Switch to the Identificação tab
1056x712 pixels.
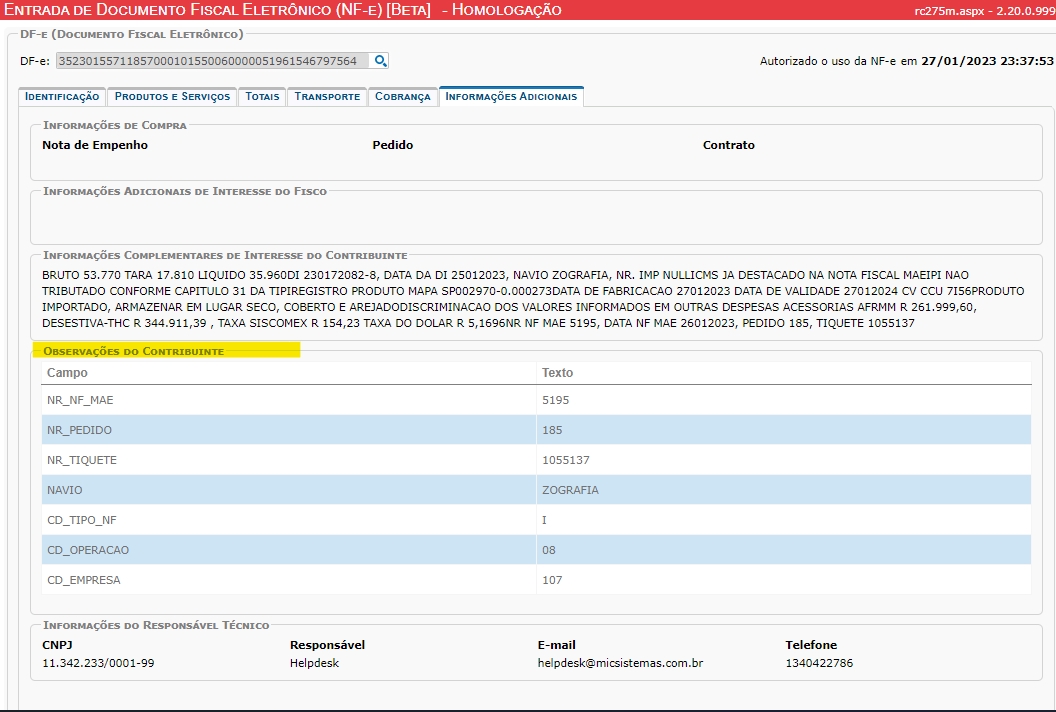point(62,96)
